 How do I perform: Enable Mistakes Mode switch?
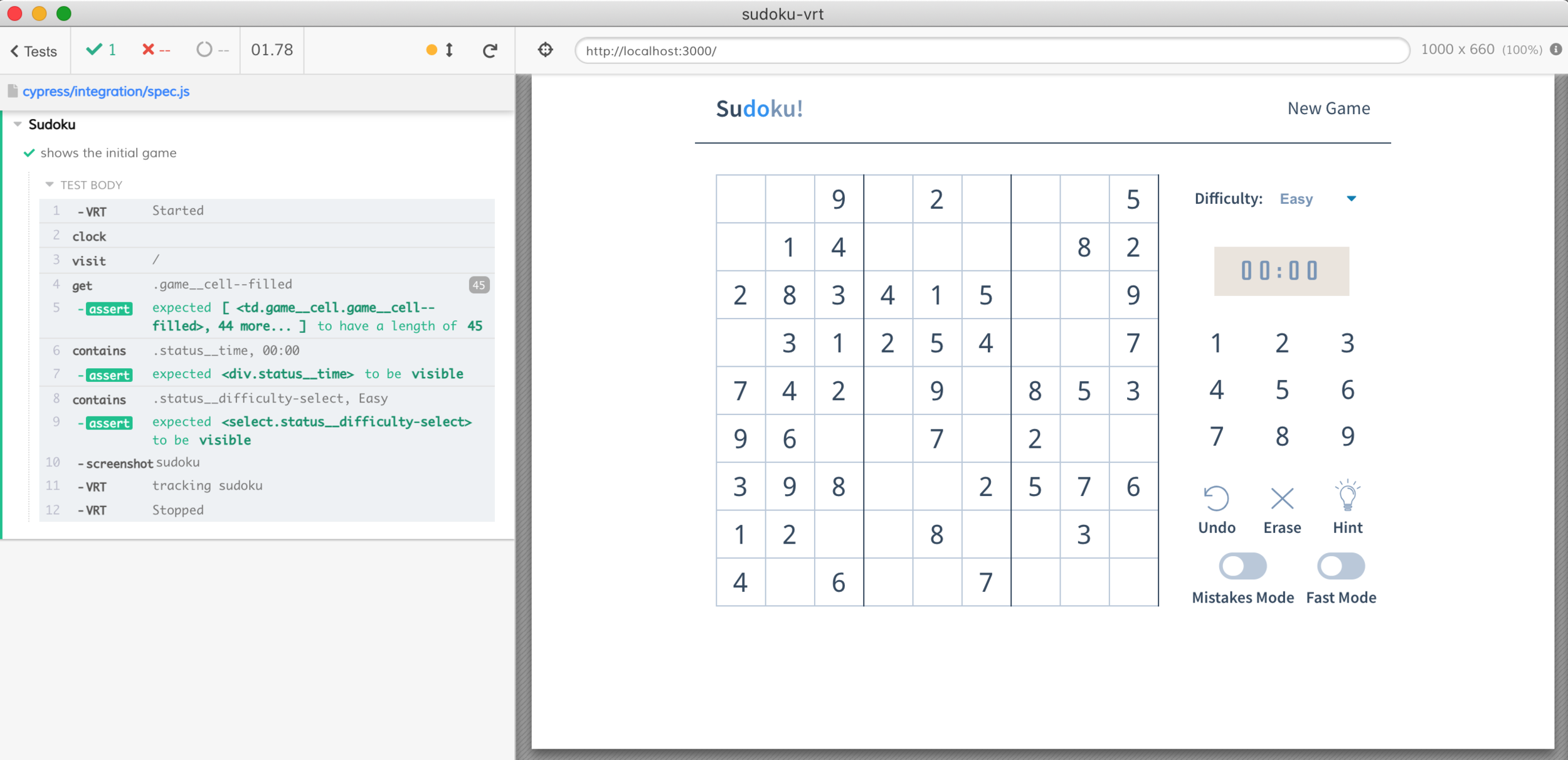[x=1242, y=566]
